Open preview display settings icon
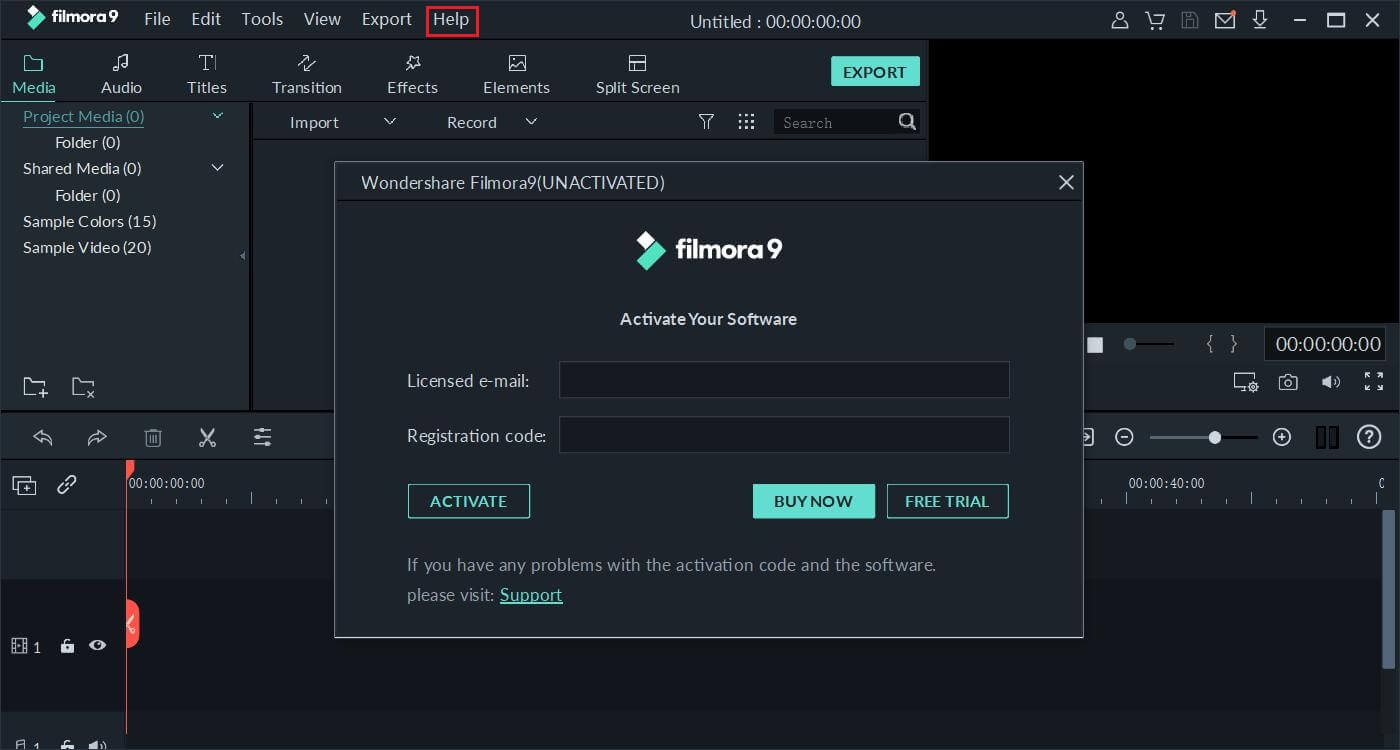The height and width of the screenshot is (750, 1400). click(1245, 382)
